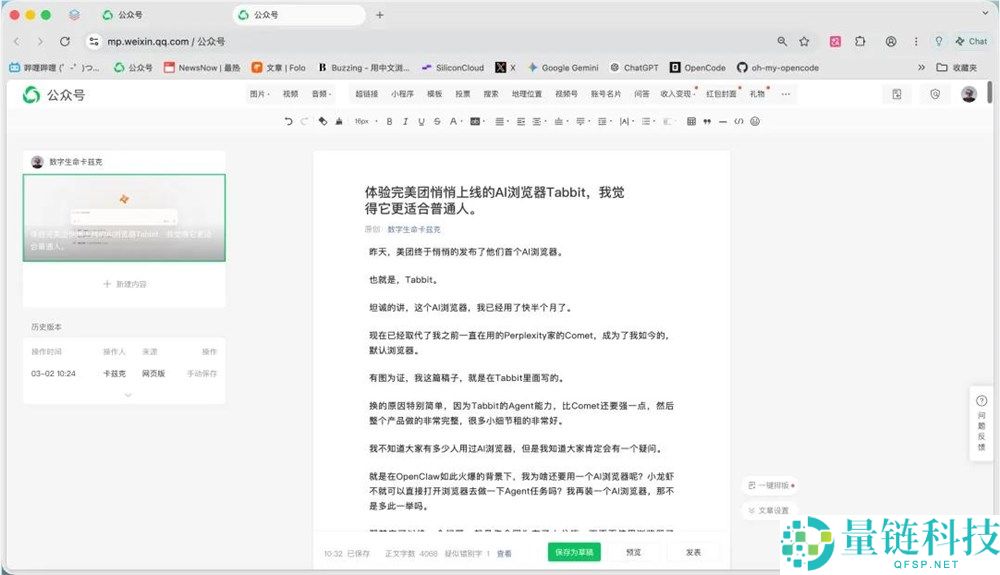Insert an 账号名片
Screen dimensions: 1000x575
pos(606,94)
